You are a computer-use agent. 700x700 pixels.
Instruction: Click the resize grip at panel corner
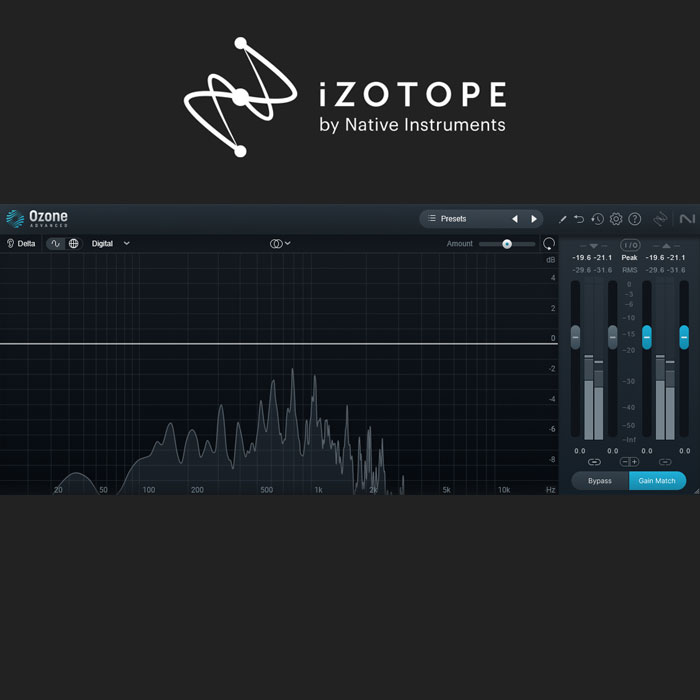point(697,491)
